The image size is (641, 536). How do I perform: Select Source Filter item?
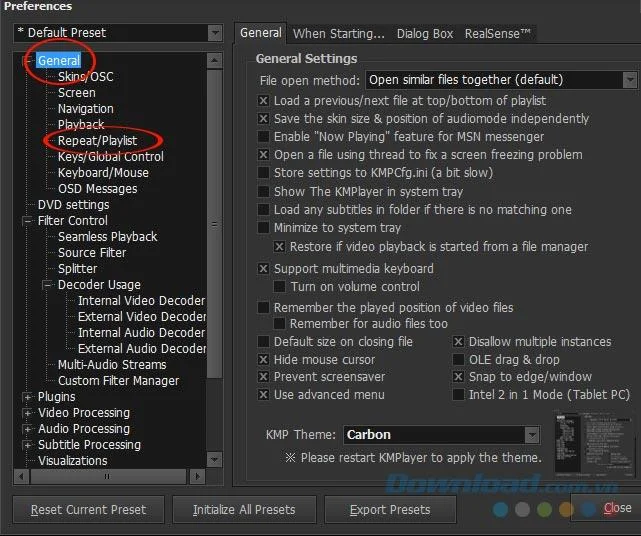pos(92,253)
